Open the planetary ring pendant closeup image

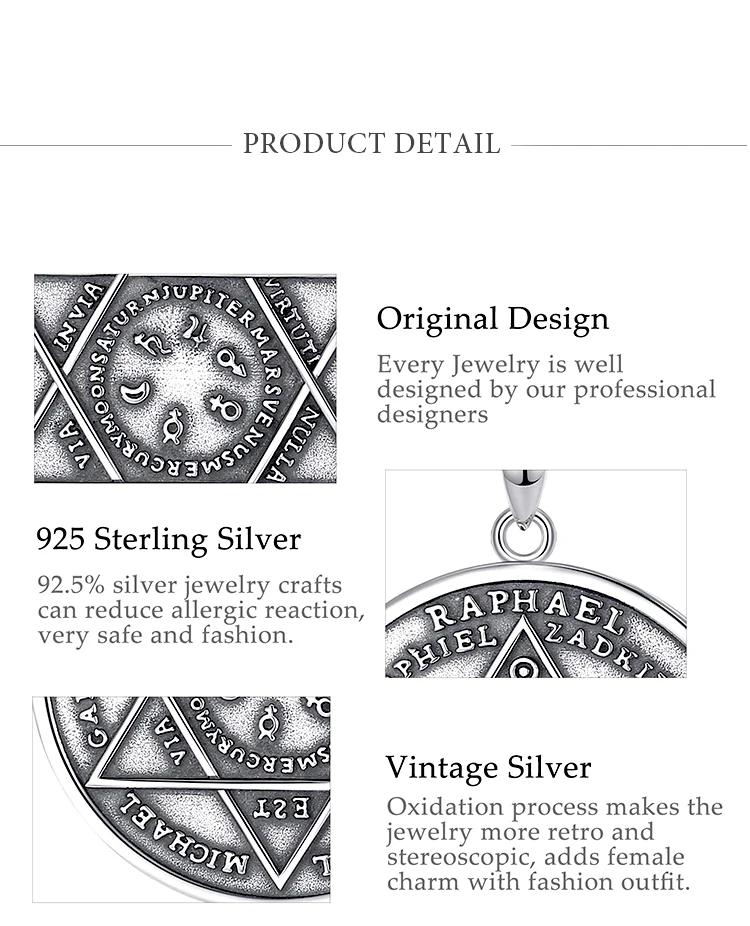(x=185, y=379)
